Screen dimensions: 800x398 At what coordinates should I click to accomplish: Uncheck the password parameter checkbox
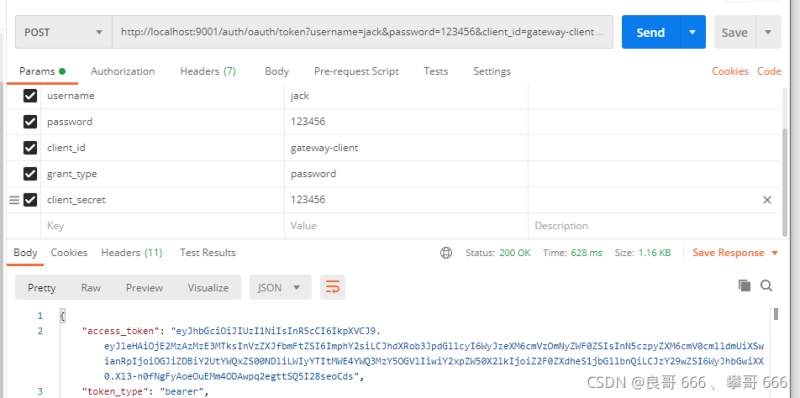[x=30, y=121]
